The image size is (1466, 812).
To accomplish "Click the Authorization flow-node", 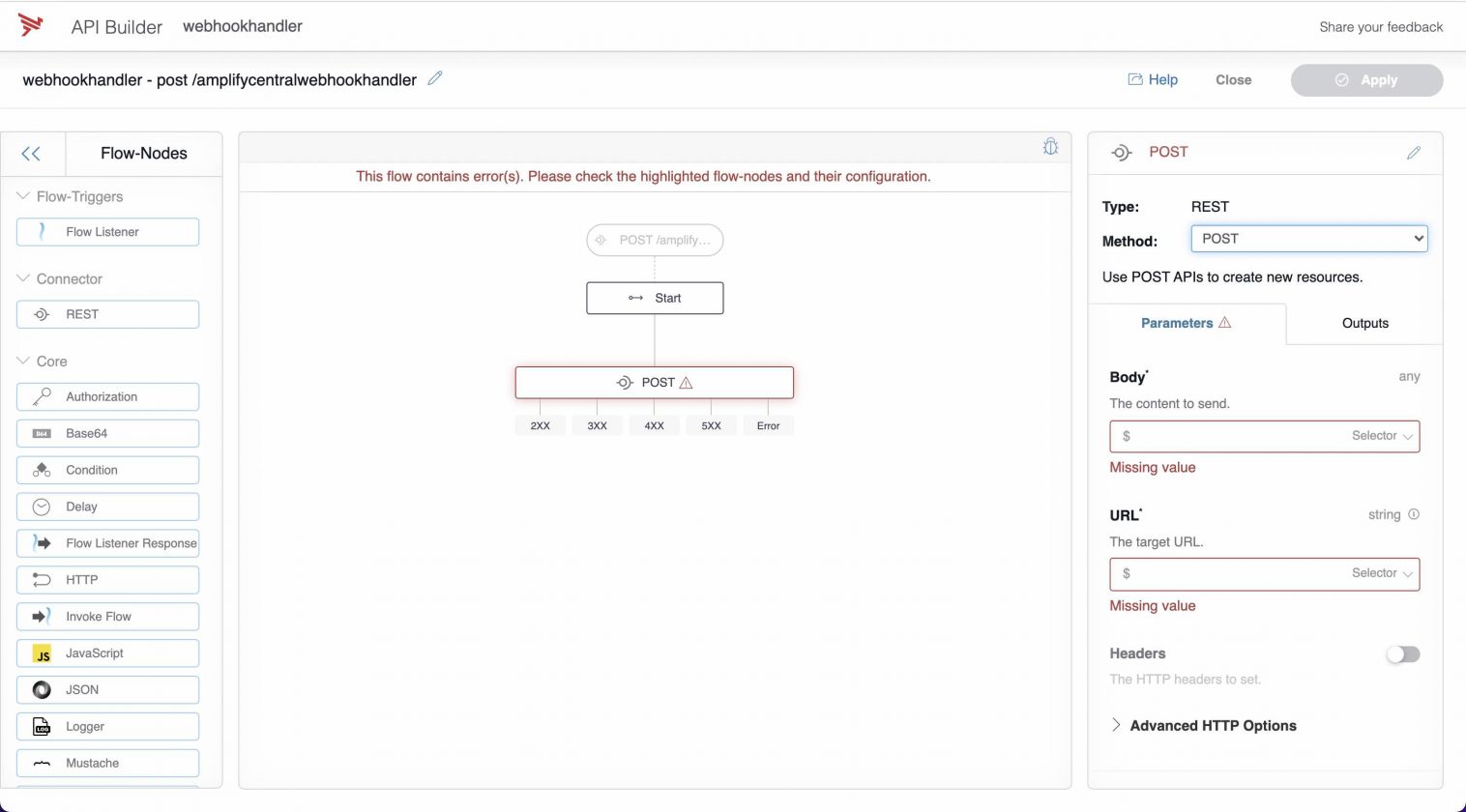I will (107, 396).
